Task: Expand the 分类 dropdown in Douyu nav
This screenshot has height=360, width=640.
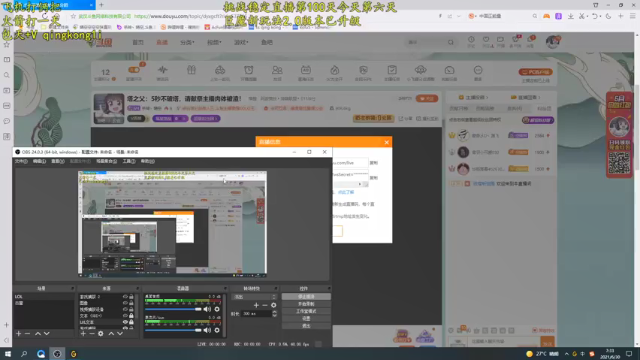Action: click(x=187, y=42)
